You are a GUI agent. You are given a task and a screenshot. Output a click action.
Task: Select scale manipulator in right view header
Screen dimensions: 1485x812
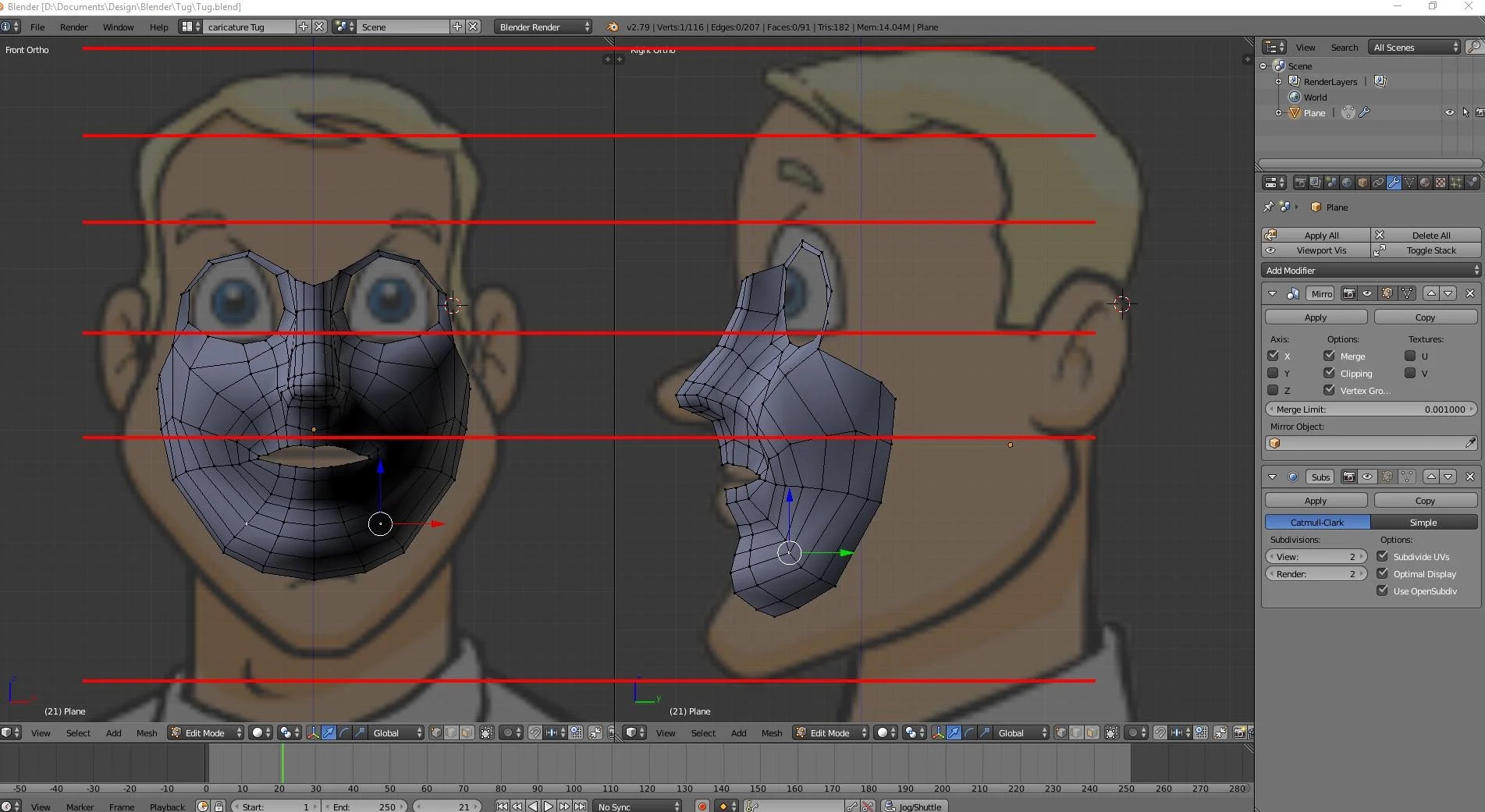click(985, 732)
